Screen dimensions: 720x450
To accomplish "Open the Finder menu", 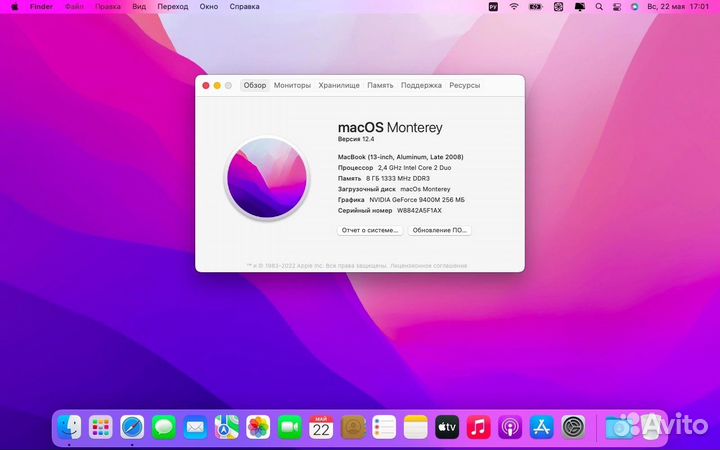I will tap(41, 6).
